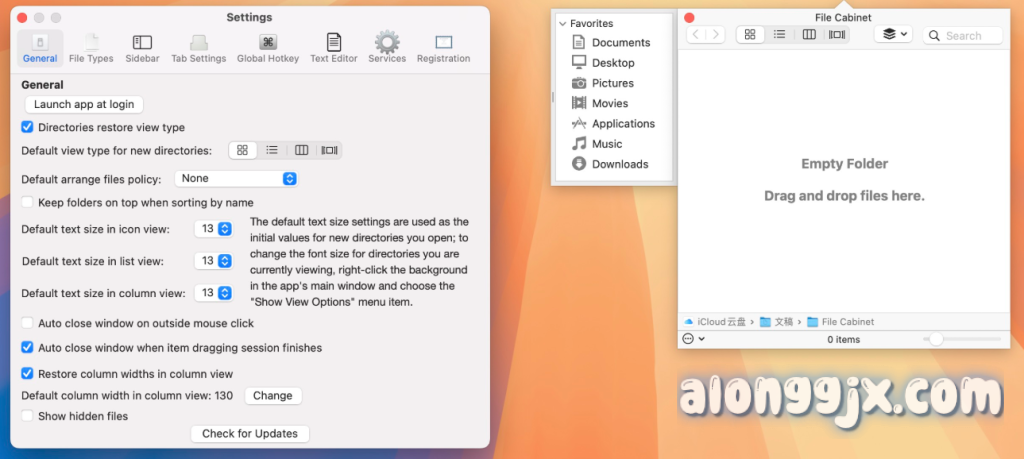Go back in File Cabinet window
1024x459 pixels.
point(696,35)
